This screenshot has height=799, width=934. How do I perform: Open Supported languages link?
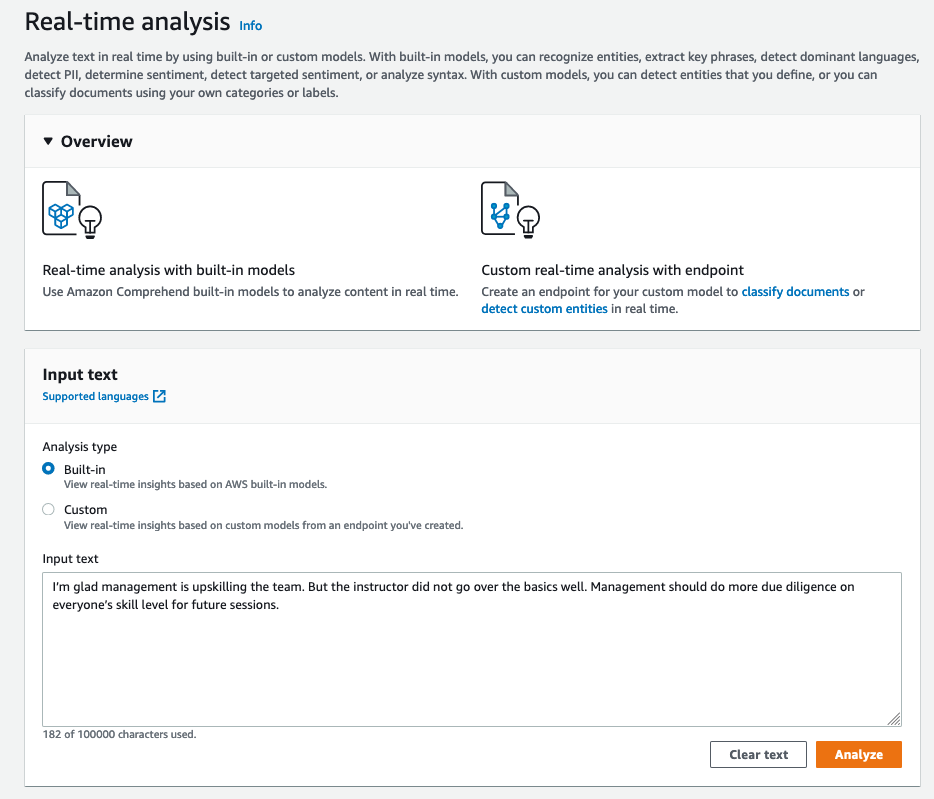(95, 396)
